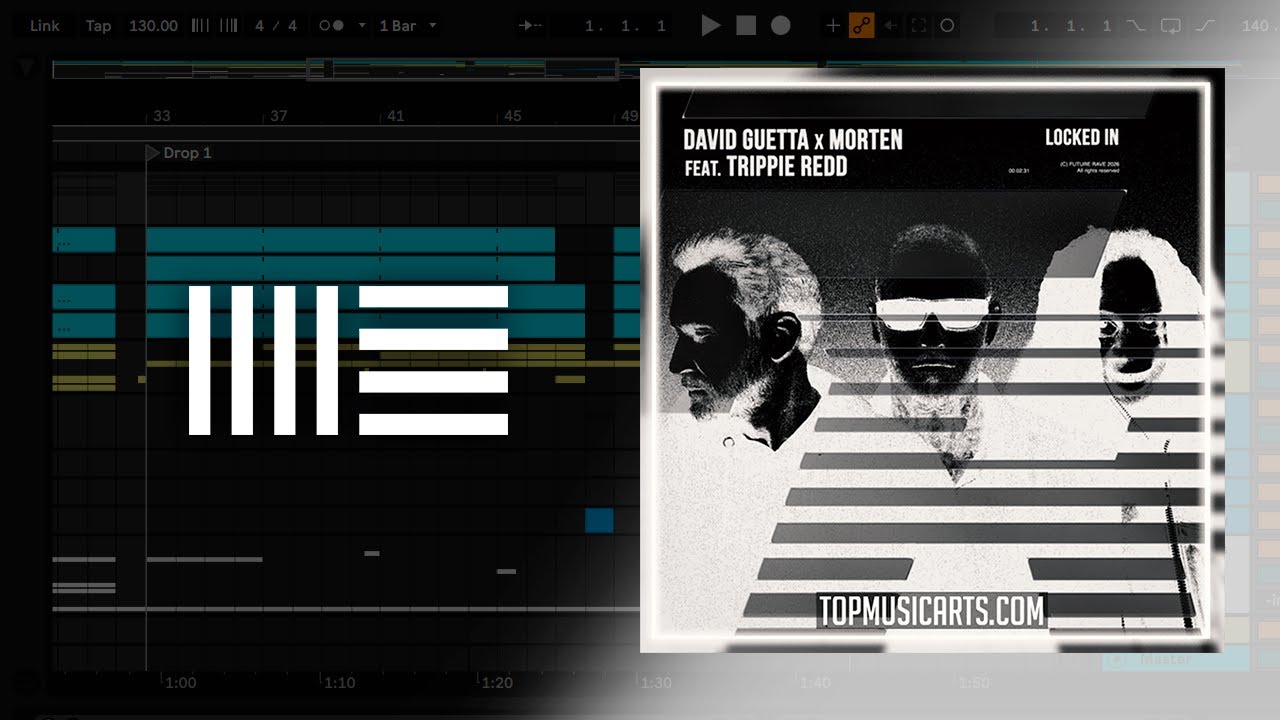Toggle the orange Automation Arm button

[x=861, y=26]
